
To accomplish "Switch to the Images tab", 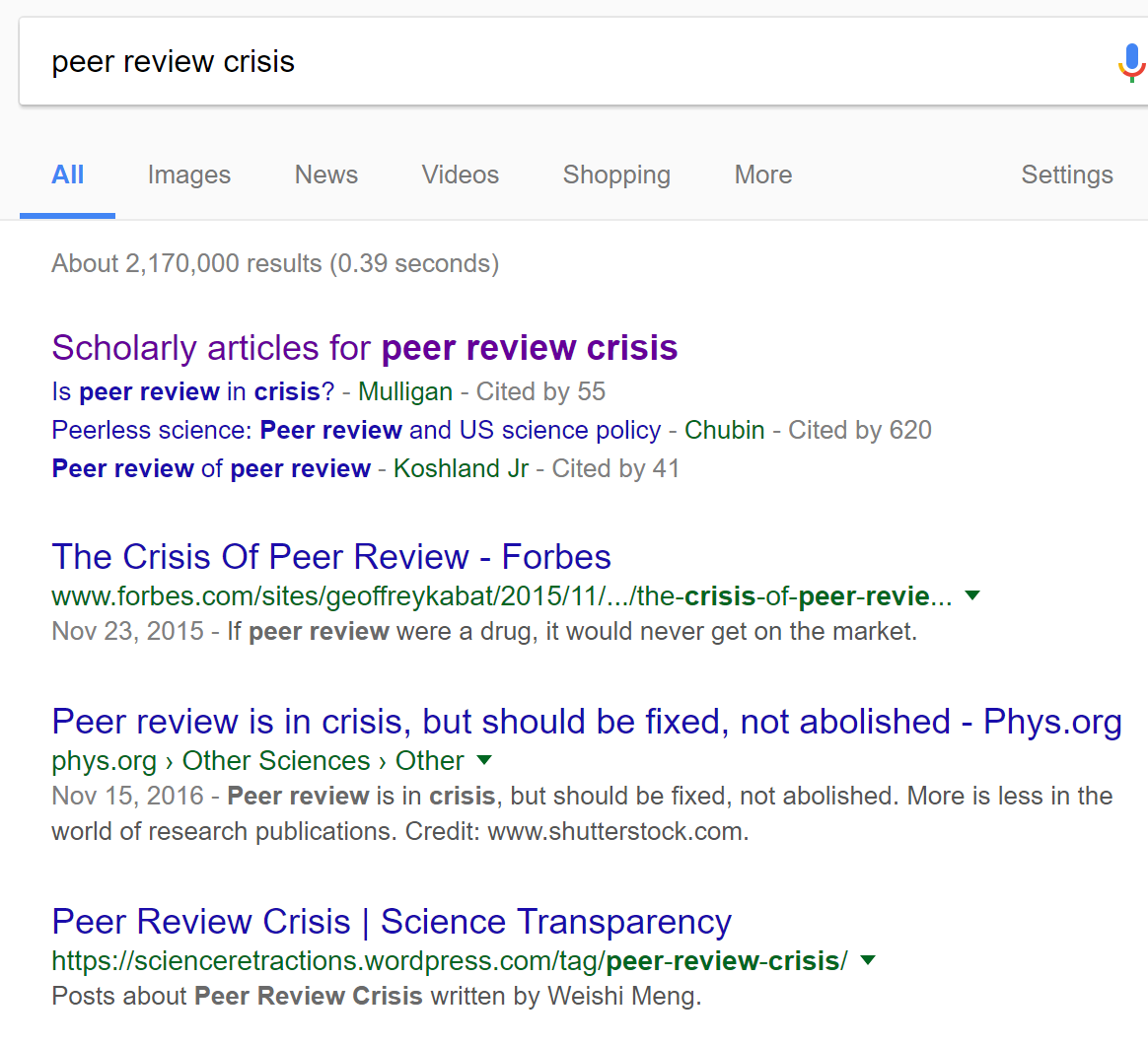I will pos(188,174).
